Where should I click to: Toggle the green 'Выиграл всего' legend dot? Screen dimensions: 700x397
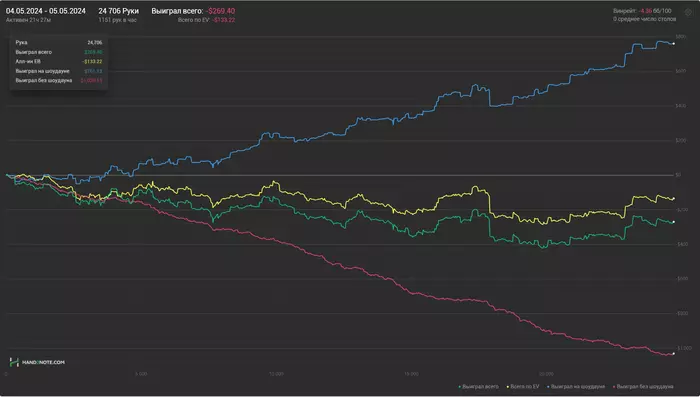click(x=460, y=387)
